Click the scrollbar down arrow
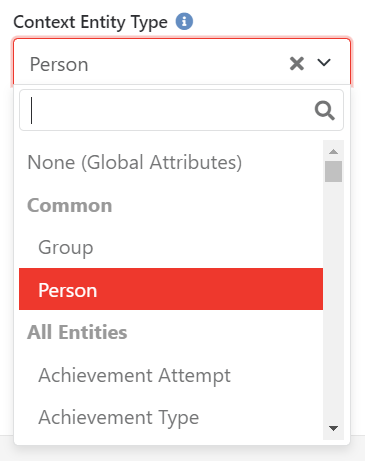The height and width of the screenshot is (461, 365). coord(333,428)
